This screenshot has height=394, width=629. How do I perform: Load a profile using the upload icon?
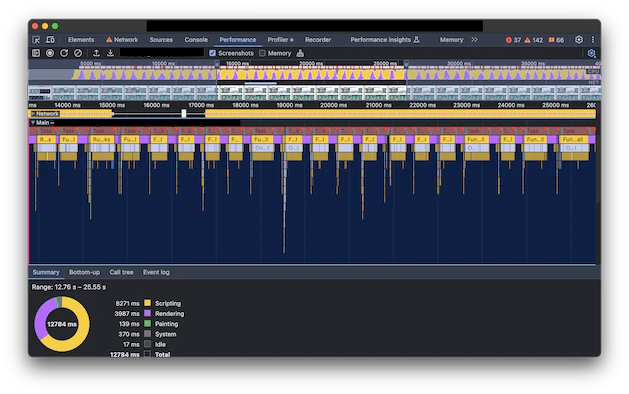96,53
